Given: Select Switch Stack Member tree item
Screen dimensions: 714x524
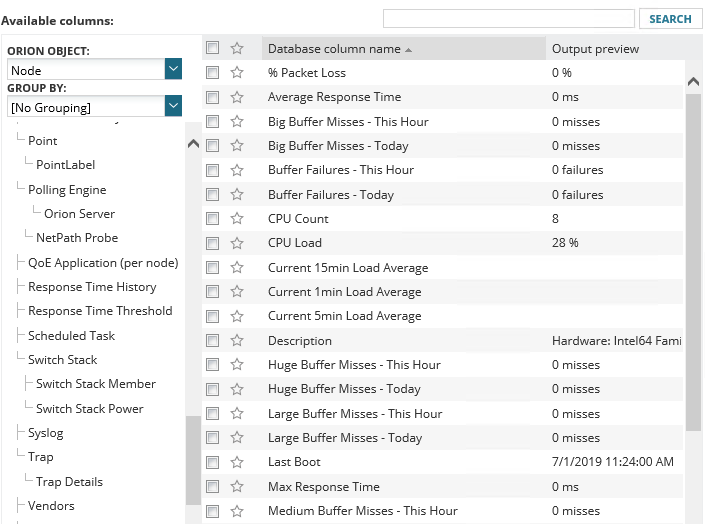Looking at the screenshot, I should [x=96, y=384].
